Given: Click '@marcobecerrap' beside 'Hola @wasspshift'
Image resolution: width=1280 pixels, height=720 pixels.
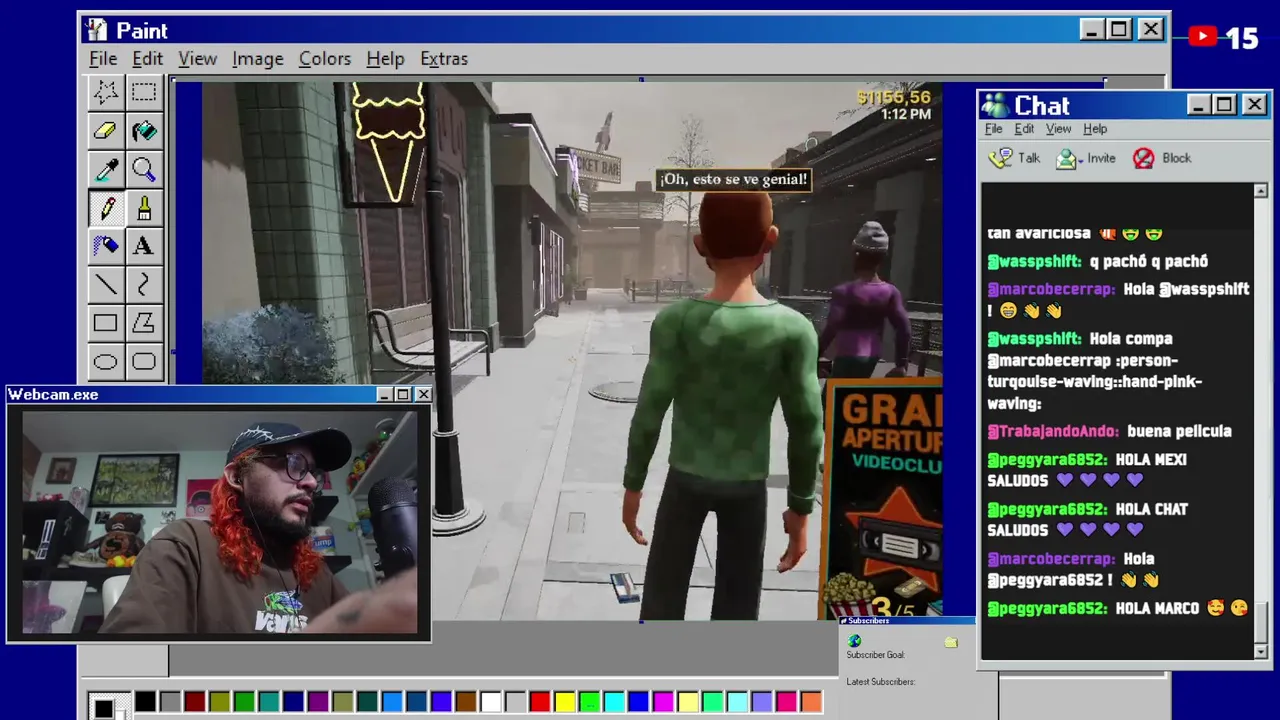Looking at the screenshot, I should click(1051, 289).
